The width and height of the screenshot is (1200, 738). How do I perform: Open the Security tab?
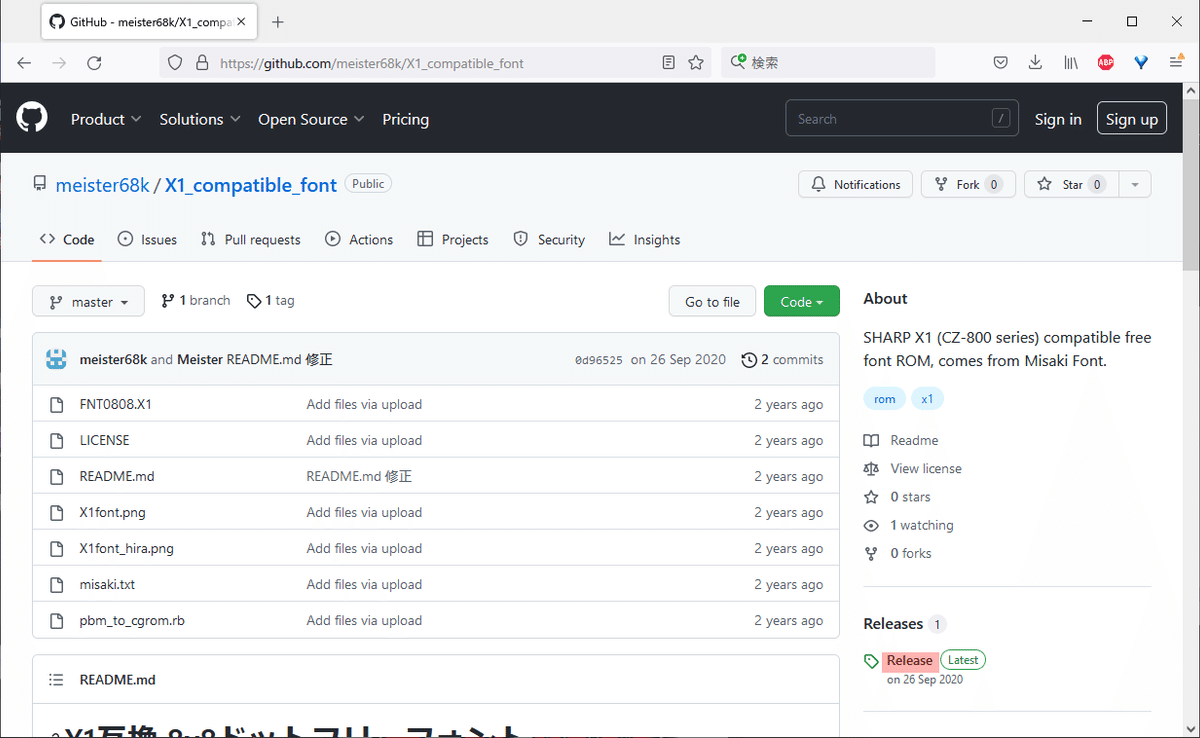pyautogui.click(x=549, y=239)
